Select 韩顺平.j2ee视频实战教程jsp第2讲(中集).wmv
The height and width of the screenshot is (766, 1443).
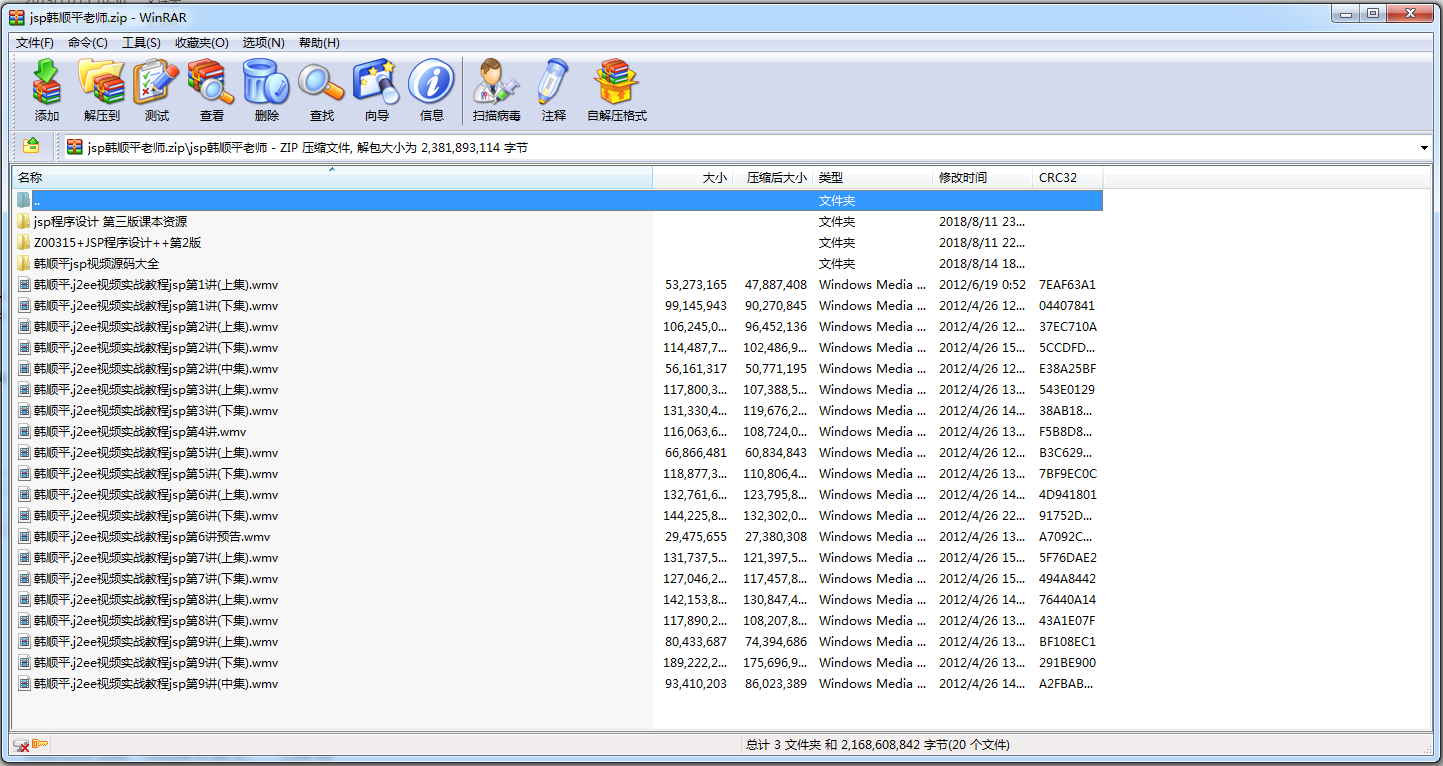pos(156,368)
